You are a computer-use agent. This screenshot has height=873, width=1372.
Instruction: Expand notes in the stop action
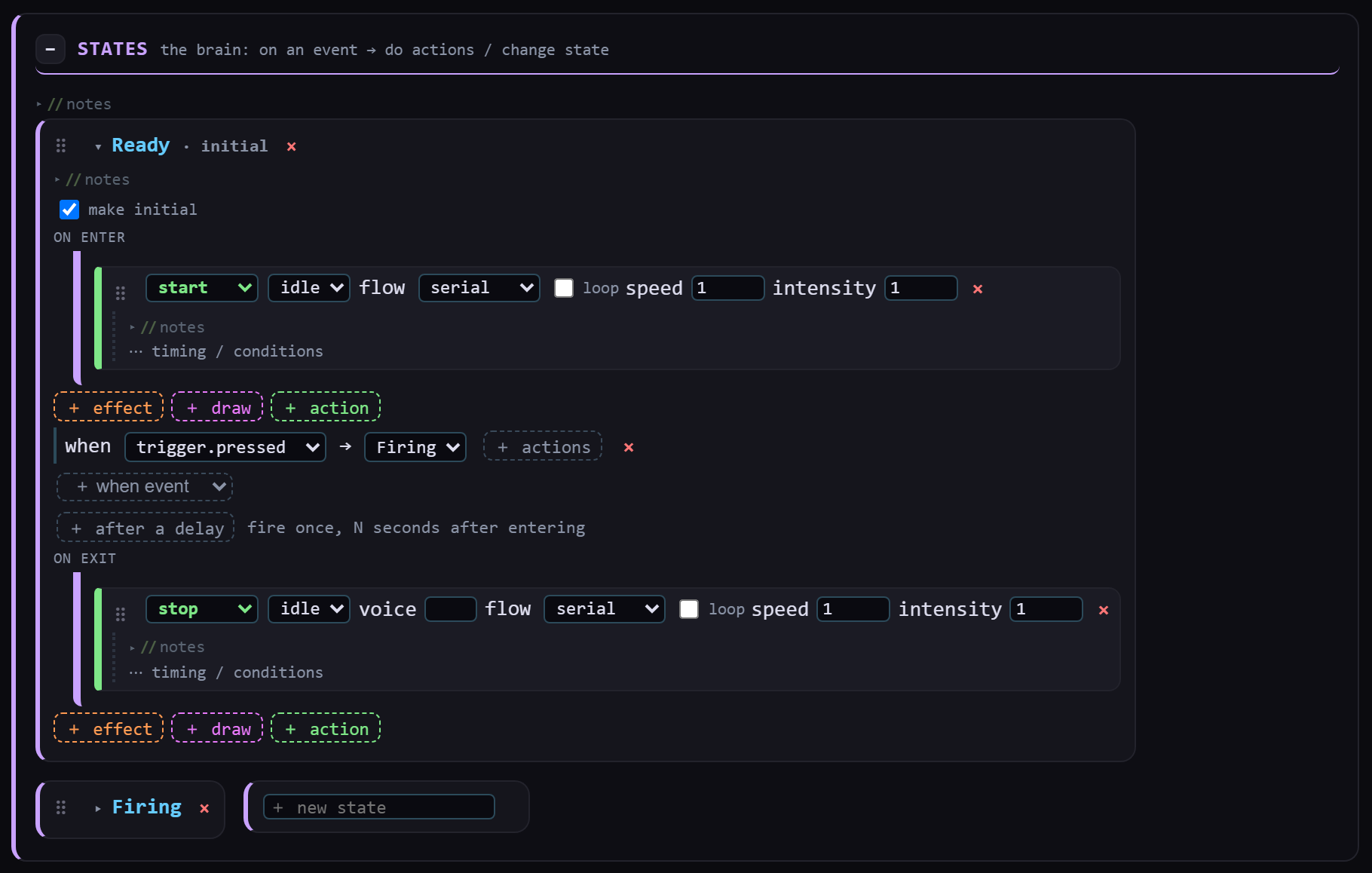[x=167, y=647]
